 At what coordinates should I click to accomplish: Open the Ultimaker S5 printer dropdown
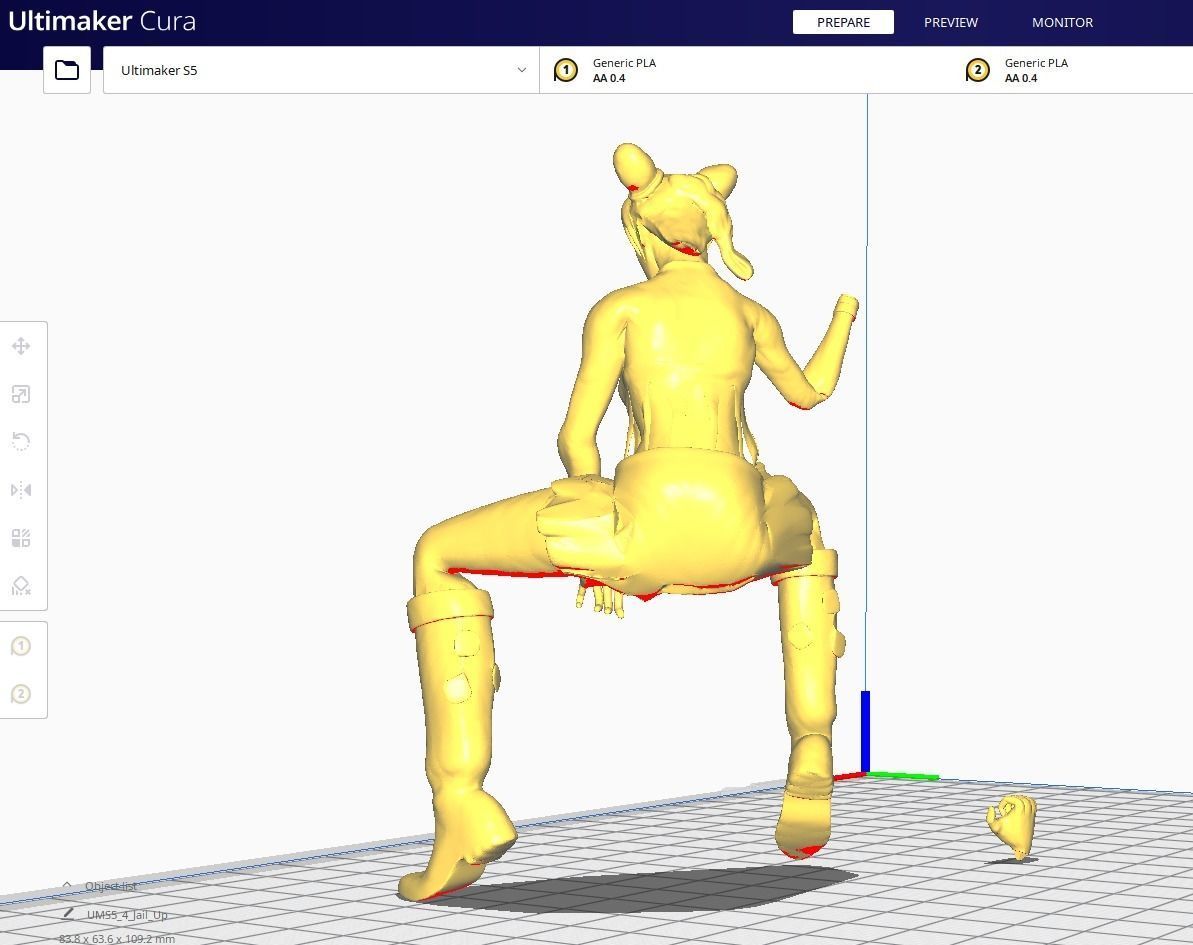click(321, 70)
